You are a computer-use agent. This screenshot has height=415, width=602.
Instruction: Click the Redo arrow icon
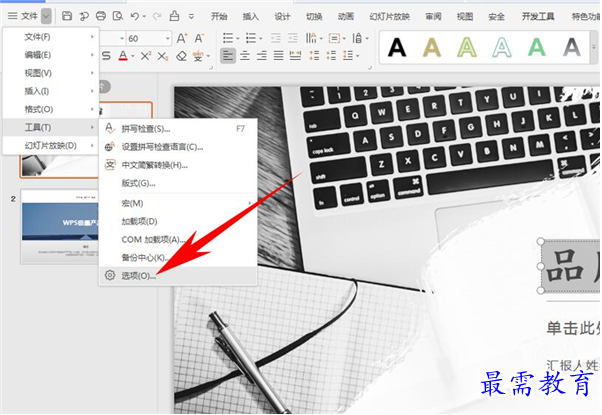click(157, 16)
